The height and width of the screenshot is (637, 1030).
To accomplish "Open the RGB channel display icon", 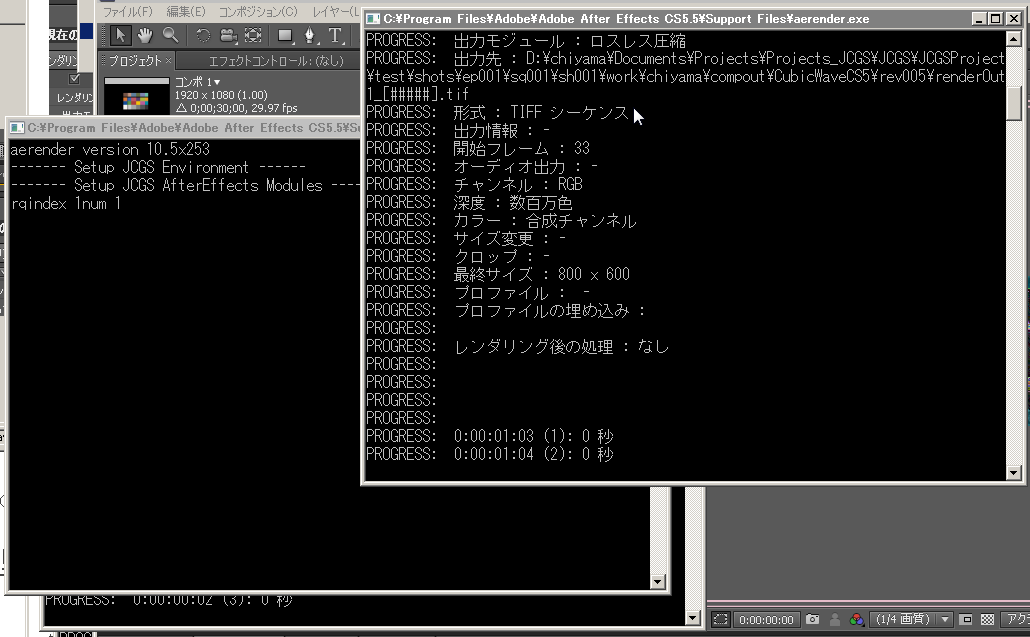I will click(856, 619).
